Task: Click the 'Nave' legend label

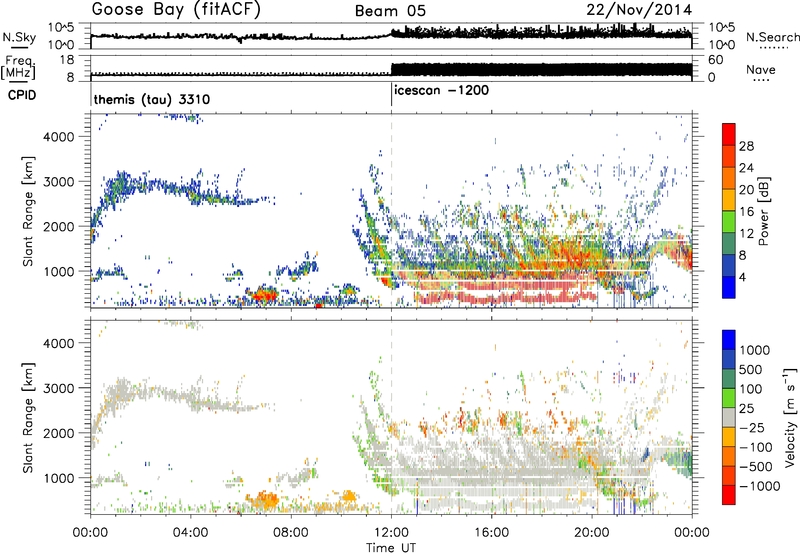Action: 761,69
